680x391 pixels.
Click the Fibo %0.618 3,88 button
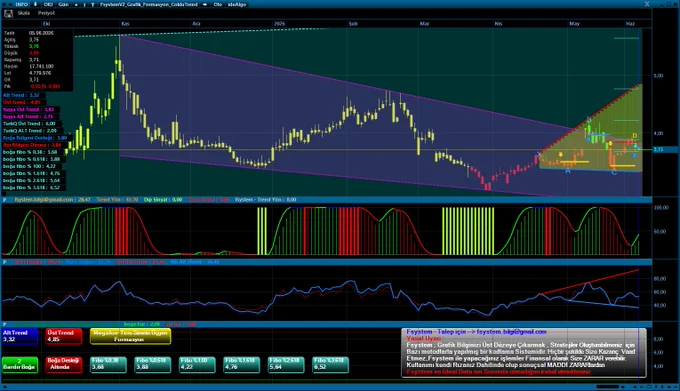[153, 364]
